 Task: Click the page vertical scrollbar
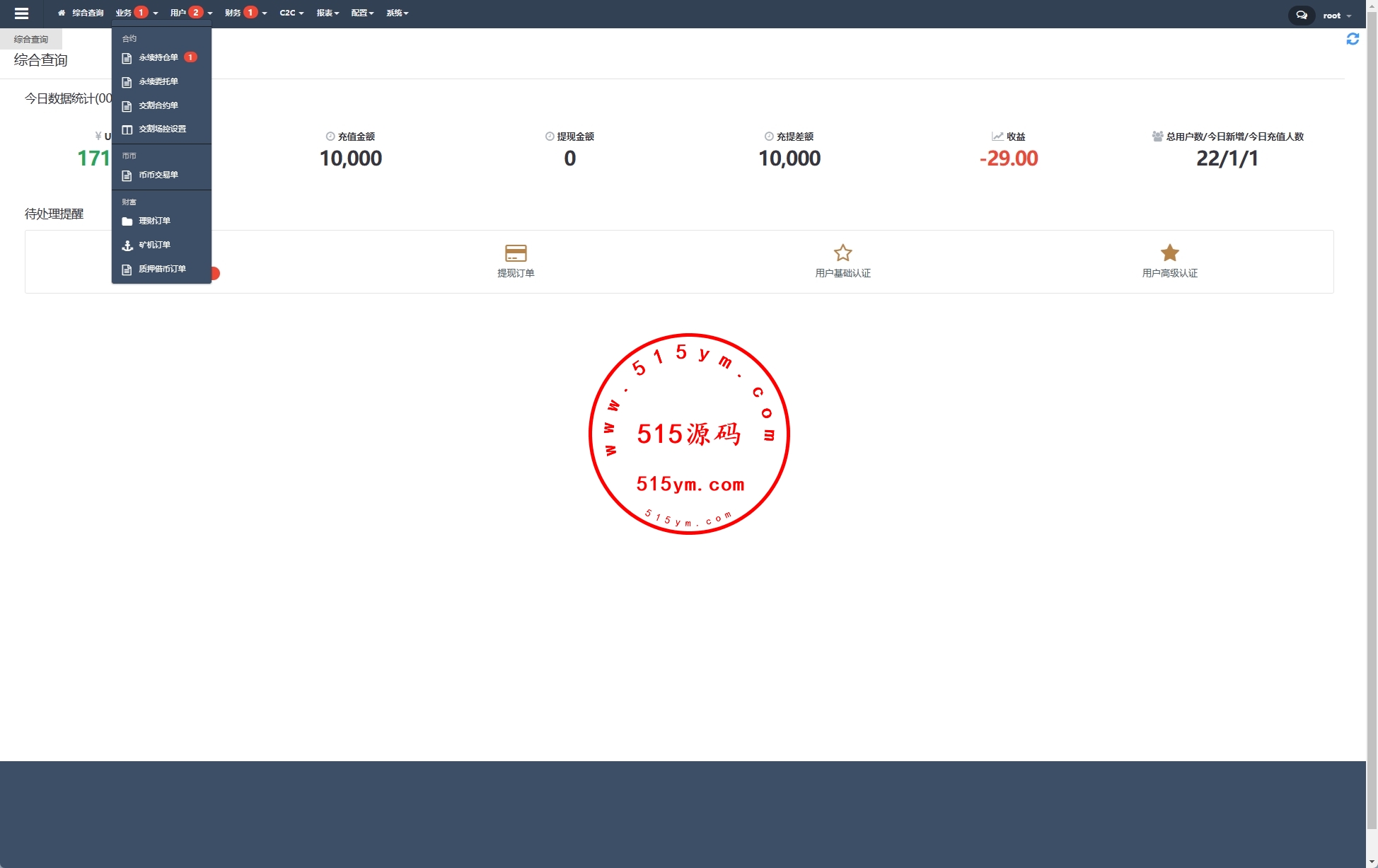[x=1372, y=424]
